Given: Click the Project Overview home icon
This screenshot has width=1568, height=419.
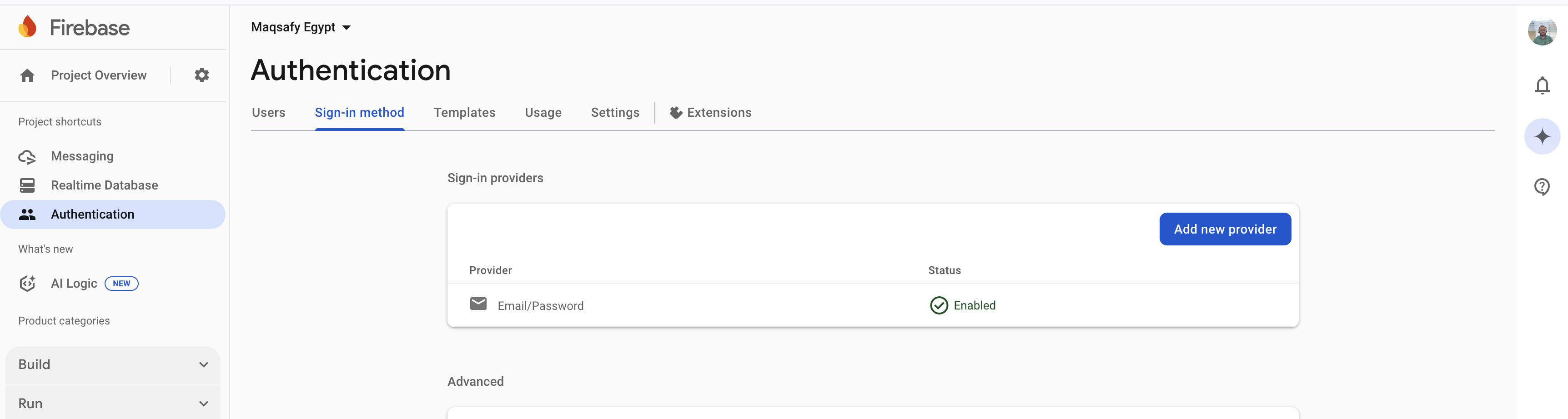Looking at the screenshot, I should 27,75.
